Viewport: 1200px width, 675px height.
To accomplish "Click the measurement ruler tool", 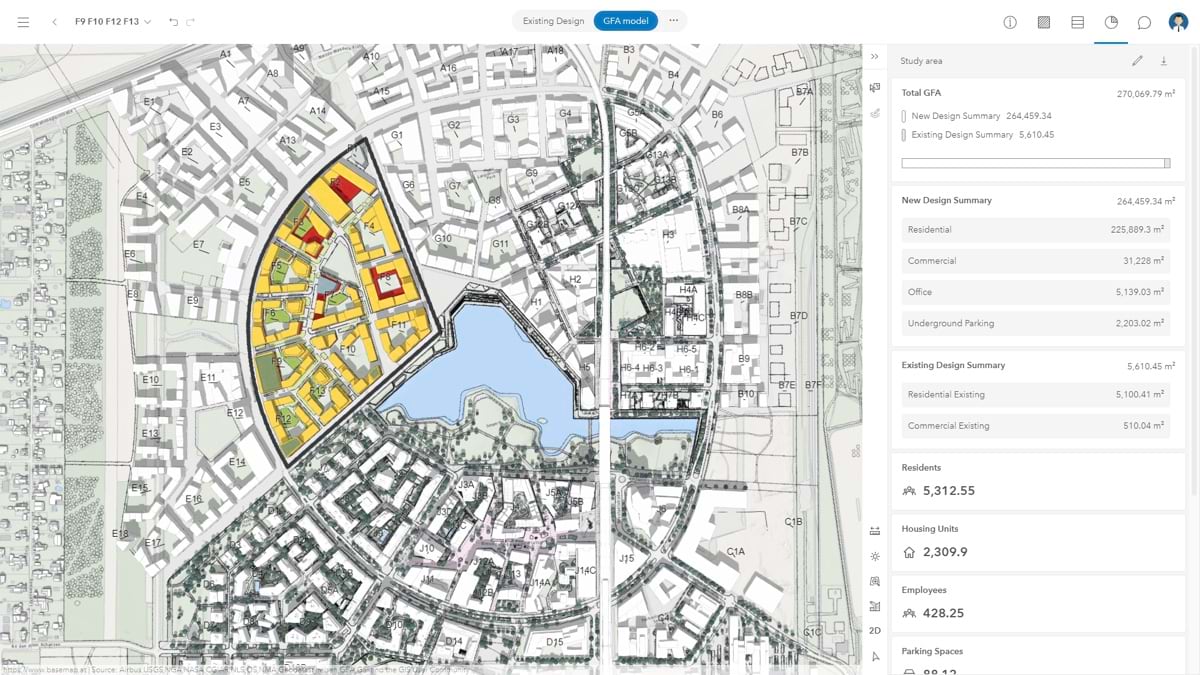I will pyautogui.click(x=875, y=530).
